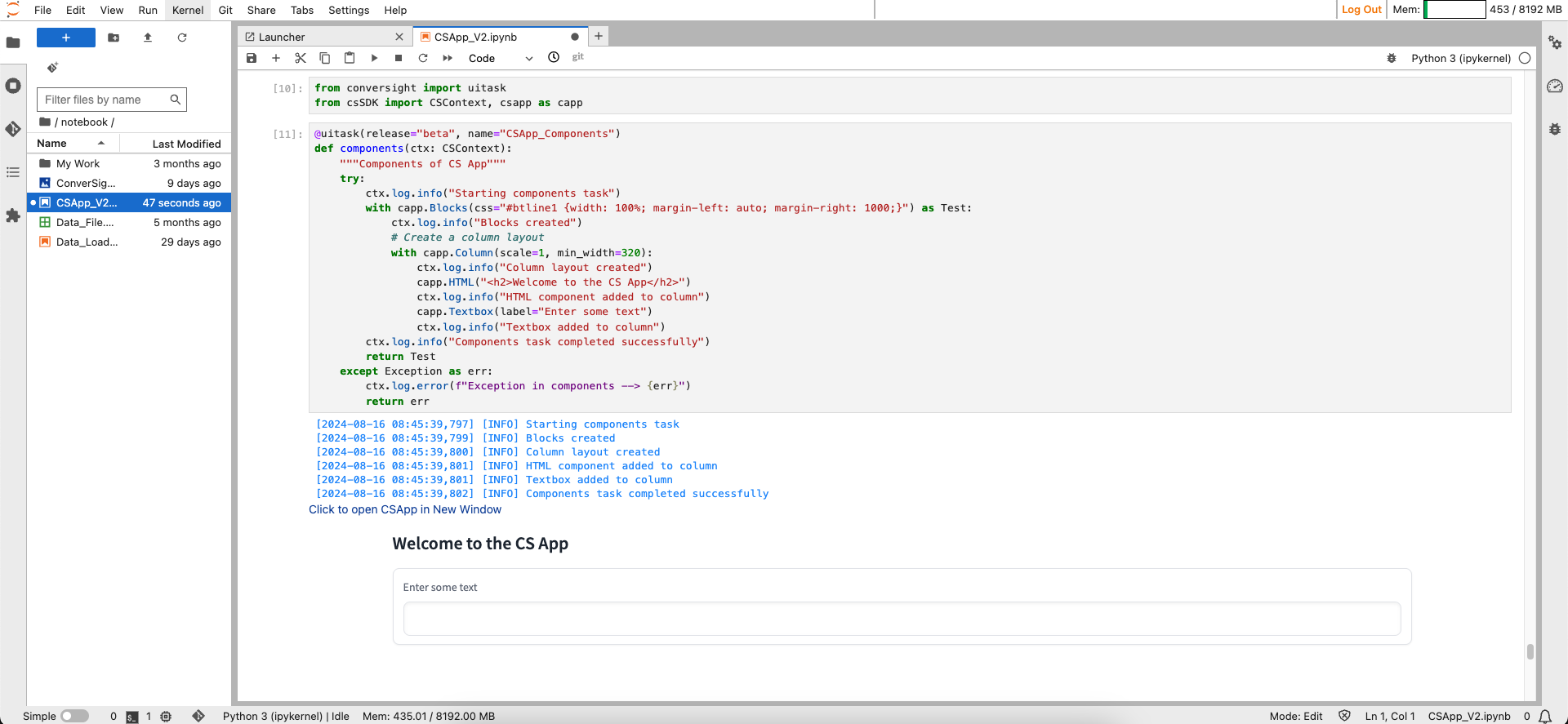Focus the Filter files by name field
1568x724 pixels.
tap(112, 100)
